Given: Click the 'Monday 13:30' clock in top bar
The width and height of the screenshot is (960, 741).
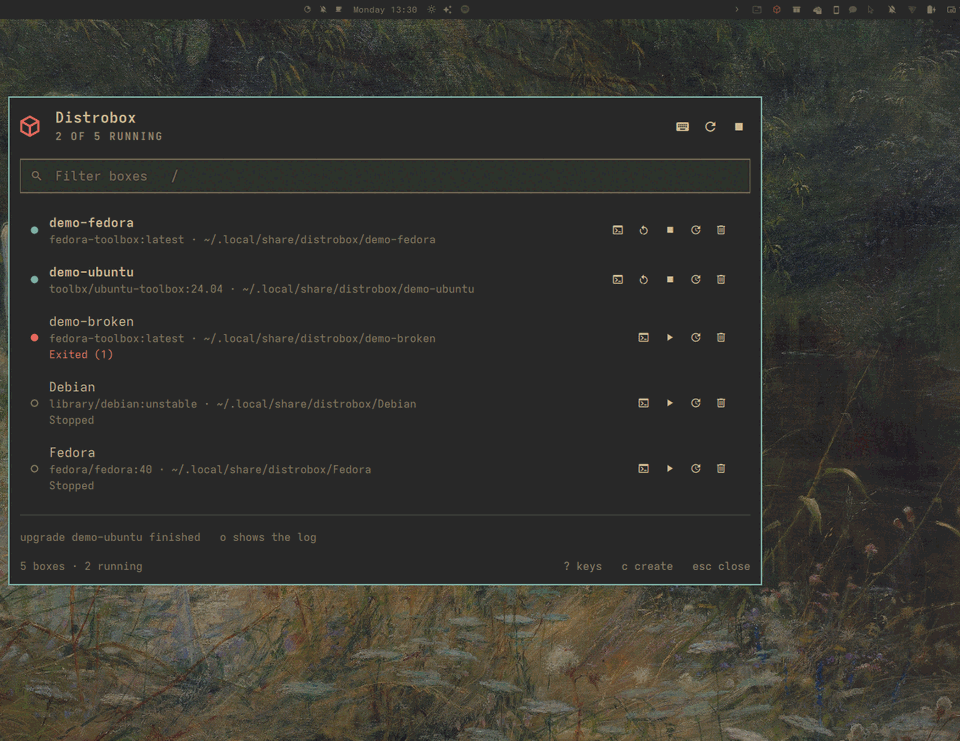Looking at the screenshot, I should click(x=385, y=10).
